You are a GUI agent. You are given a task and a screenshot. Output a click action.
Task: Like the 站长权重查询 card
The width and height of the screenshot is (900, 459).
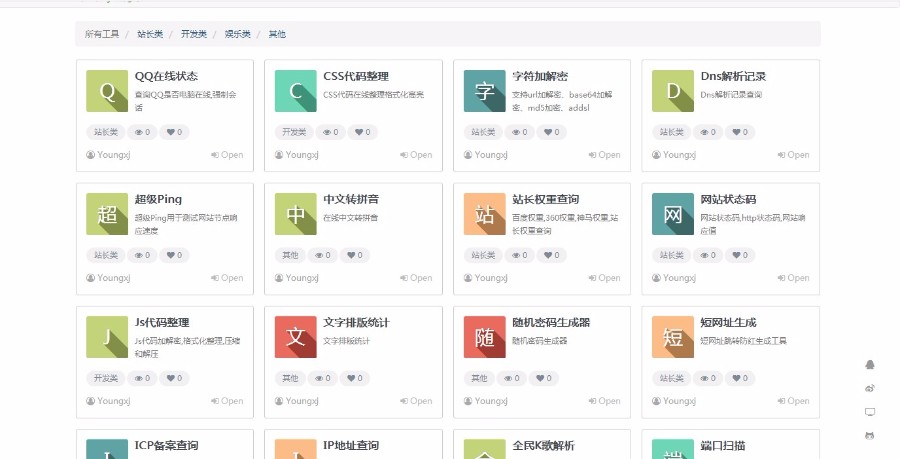click(x=552, y=255)
